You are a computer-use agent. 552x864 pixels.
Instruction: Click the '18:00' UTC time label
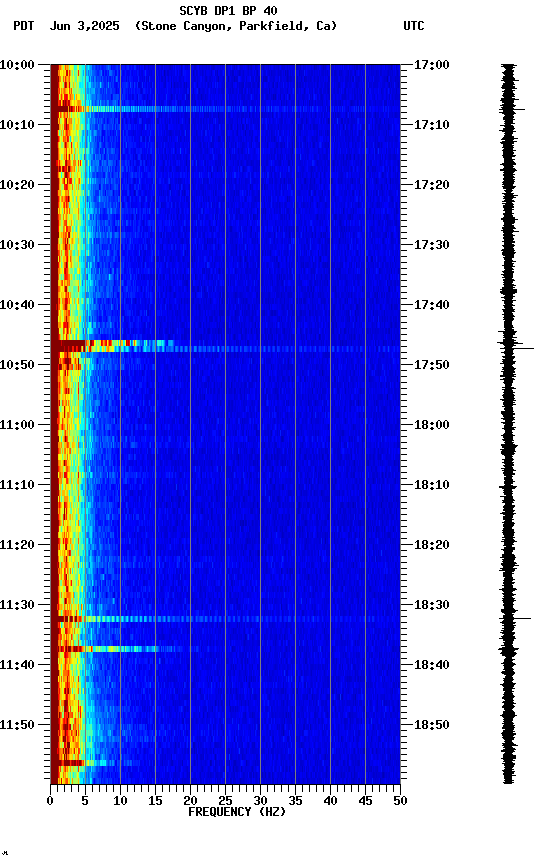(x=432, y=425)
